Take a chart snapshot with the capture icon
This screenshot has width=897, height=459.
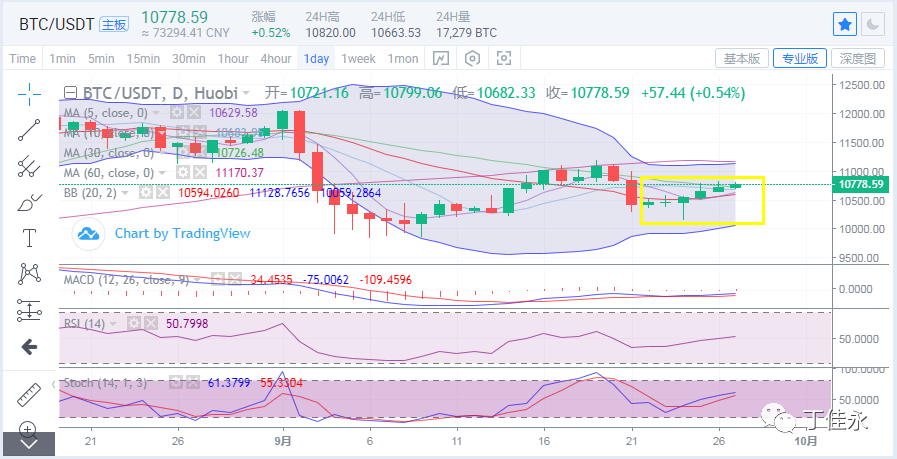click(503, 58)
